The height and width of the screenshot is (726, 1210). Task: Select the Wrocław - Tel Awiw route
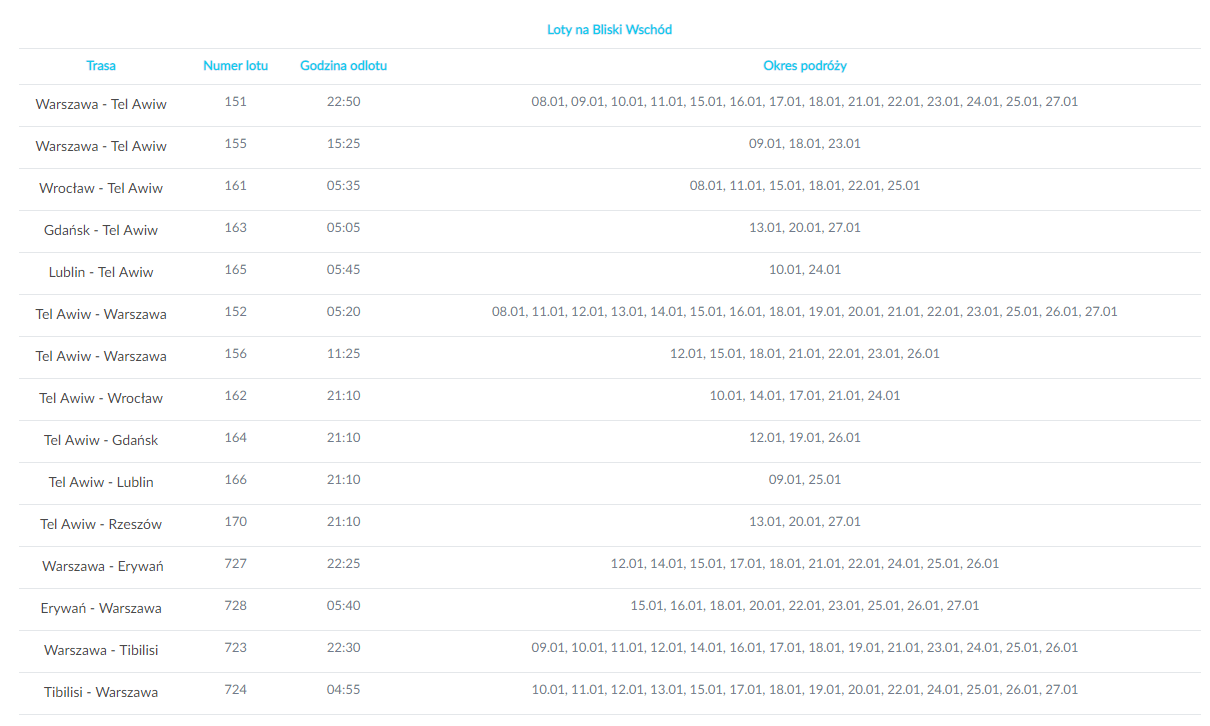click(101, 188)
